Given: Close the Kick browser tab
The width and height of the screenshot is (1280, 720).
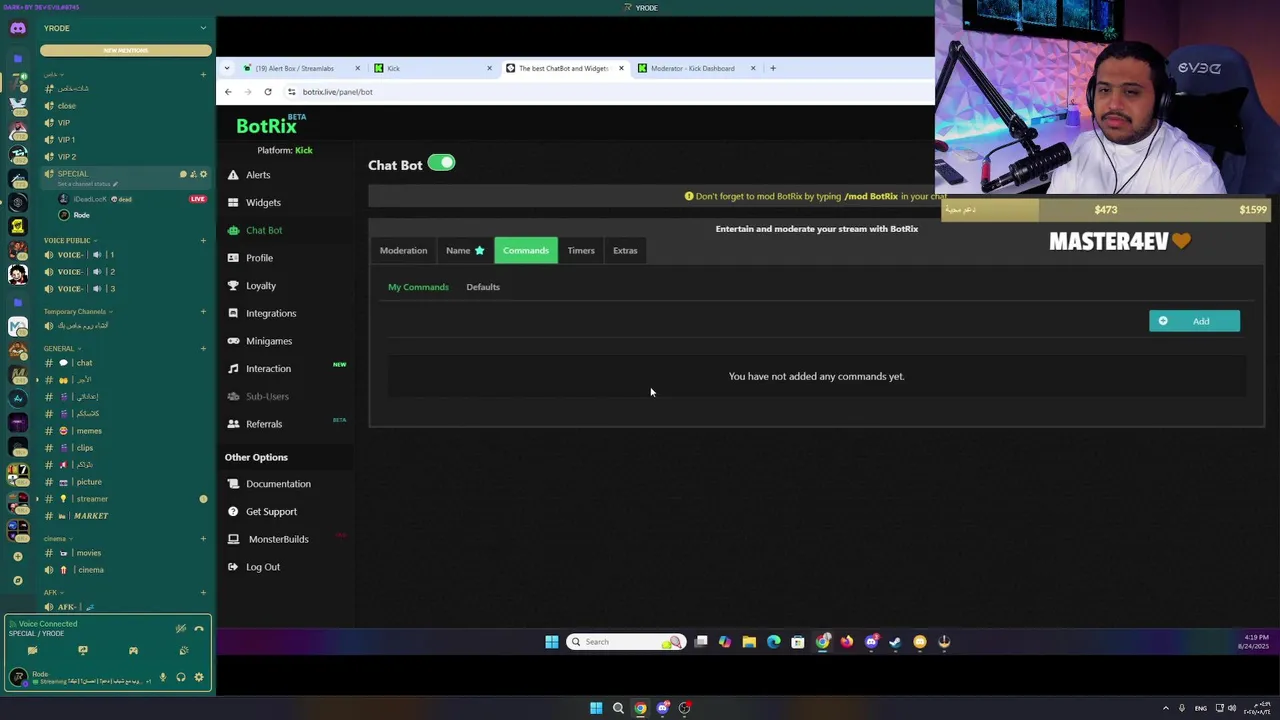Looking at the screenshot, I should click(489, 68).
